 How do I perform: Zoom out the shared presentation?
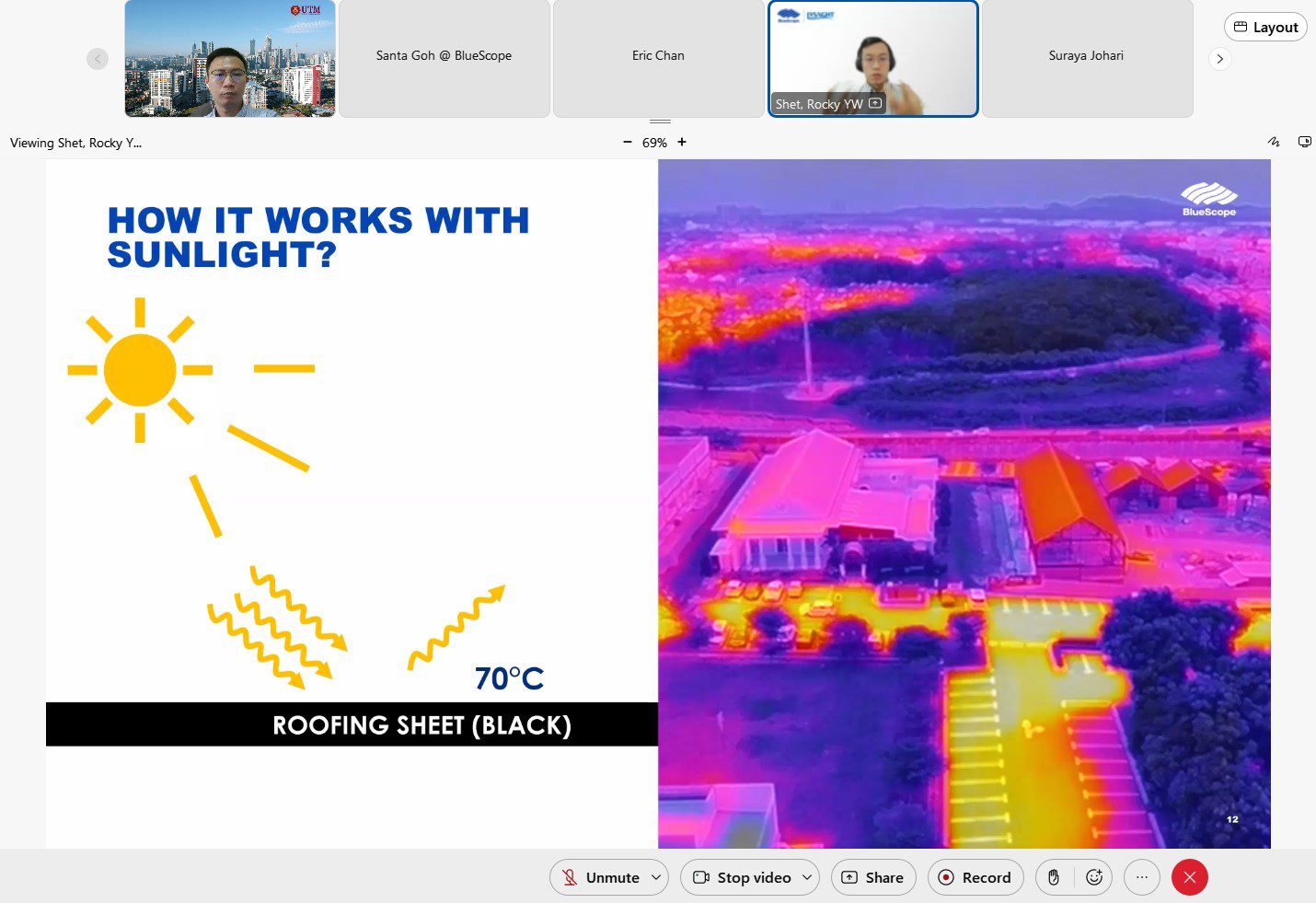pos(627,143)
